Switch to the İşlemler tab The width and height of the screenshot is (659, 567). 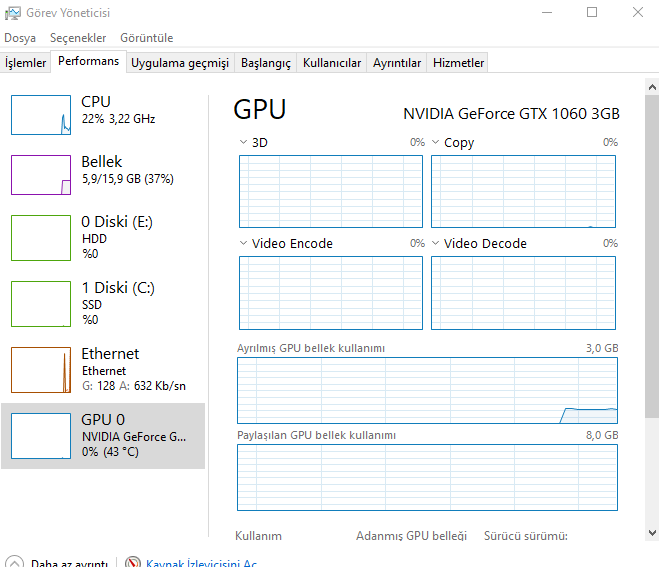pos(25,63)
